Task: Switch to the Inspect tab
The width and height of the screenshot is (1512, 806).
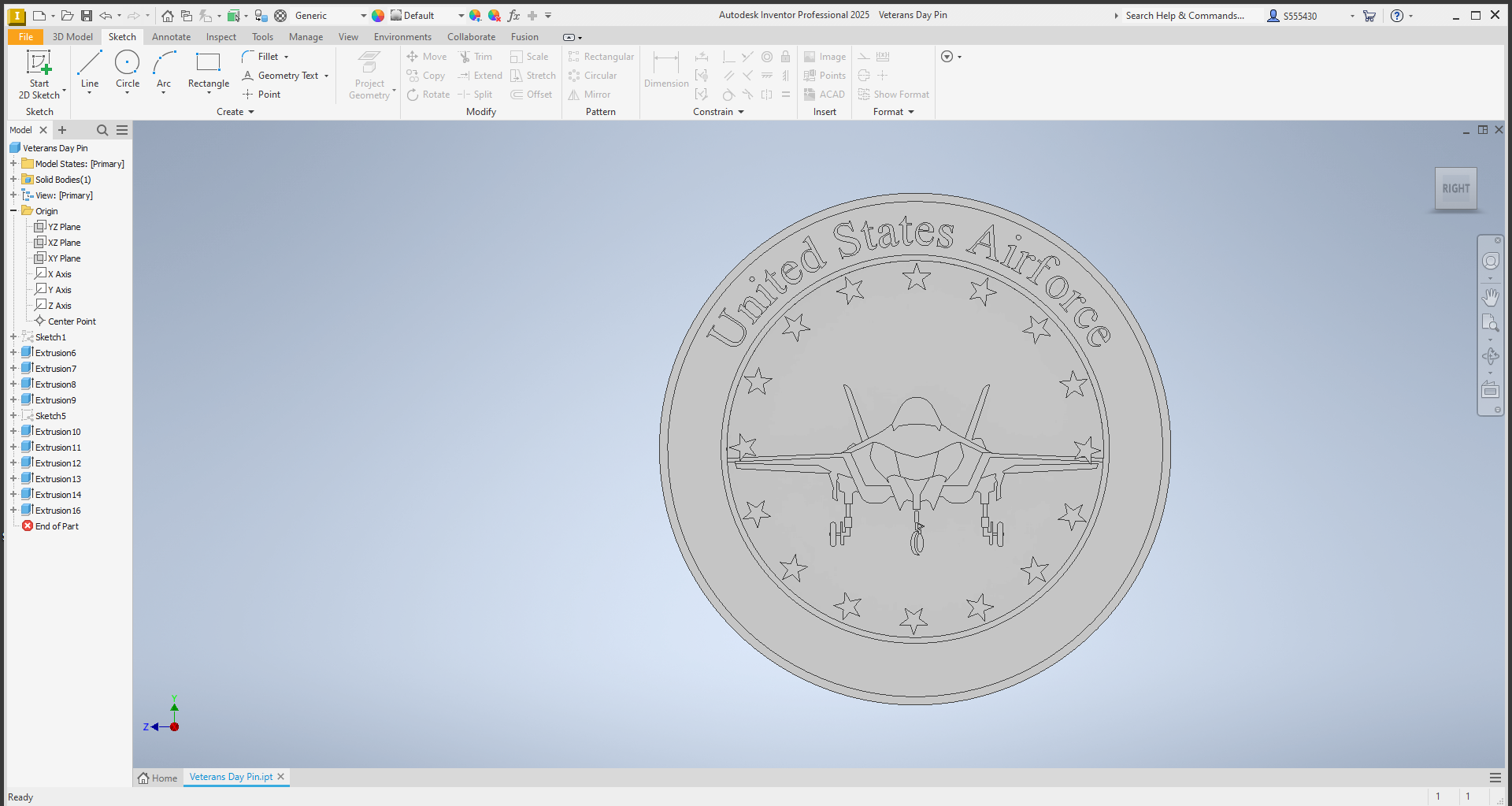Action: [x=221, y=37]
